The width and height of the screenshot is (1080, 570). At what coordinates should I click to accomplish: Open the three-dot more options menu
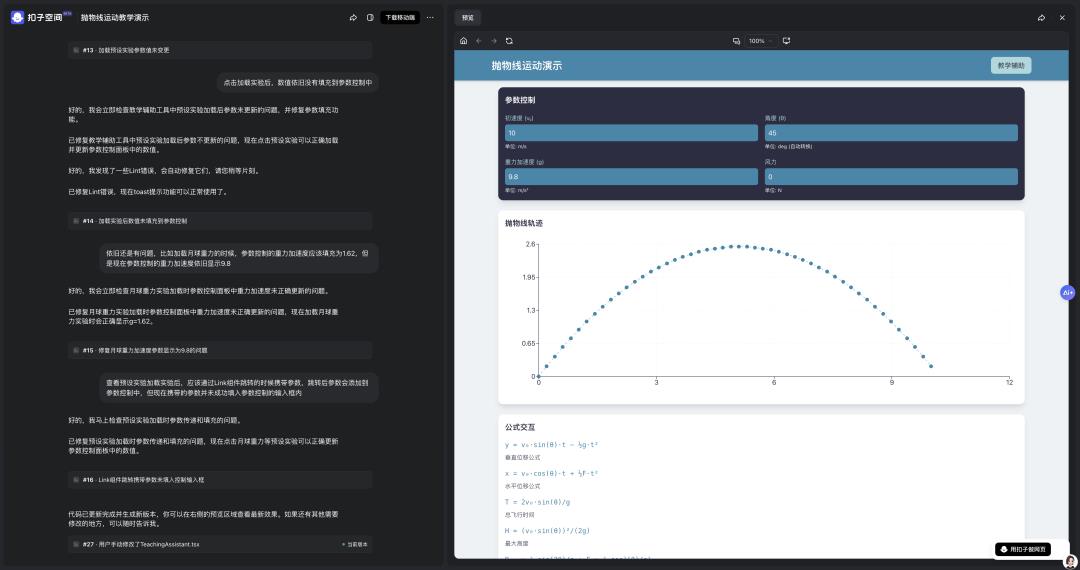click(x=430, y=17)
